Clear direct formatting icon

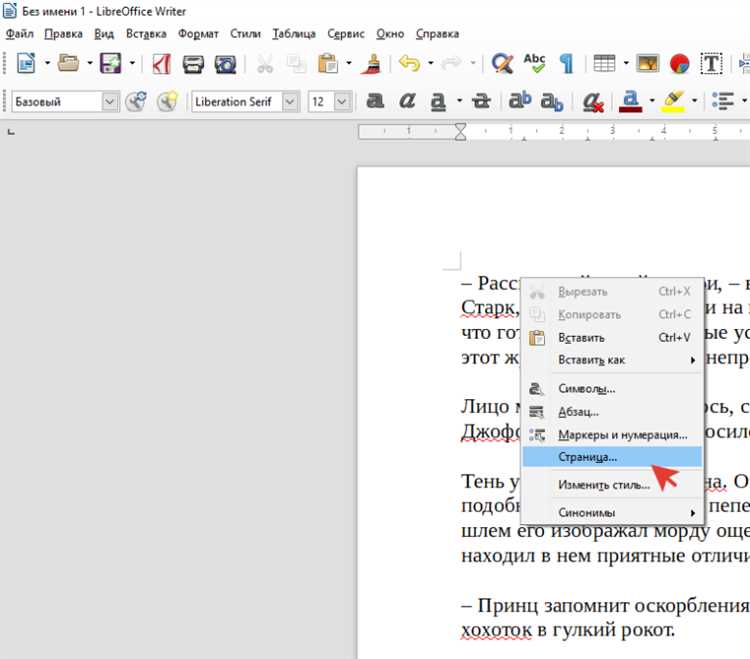pyautogui.click(x=593, y=101)
